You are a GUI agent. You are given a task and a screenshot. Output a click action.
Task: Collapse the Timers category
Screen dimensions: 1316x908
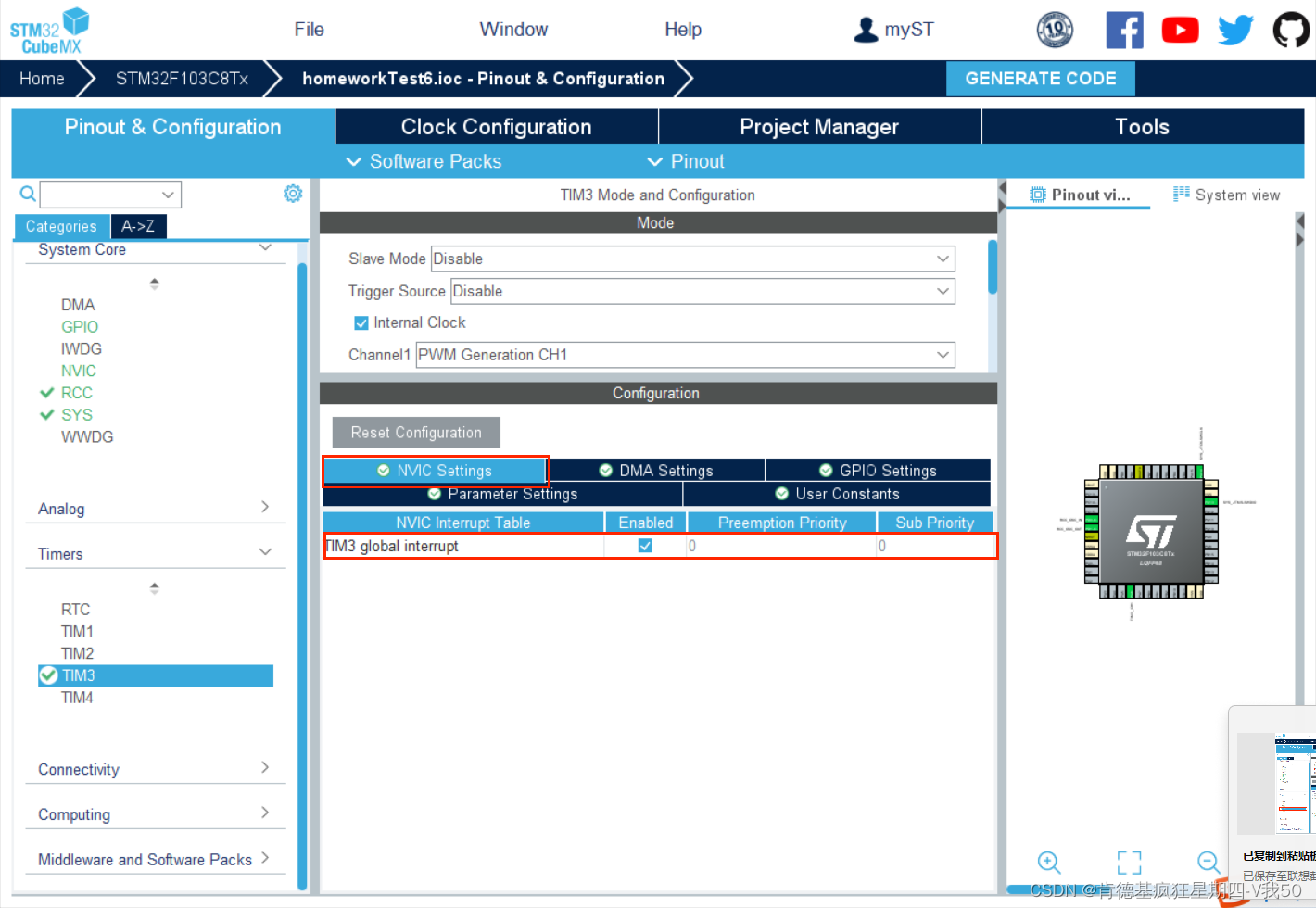(x=155, y=554)
